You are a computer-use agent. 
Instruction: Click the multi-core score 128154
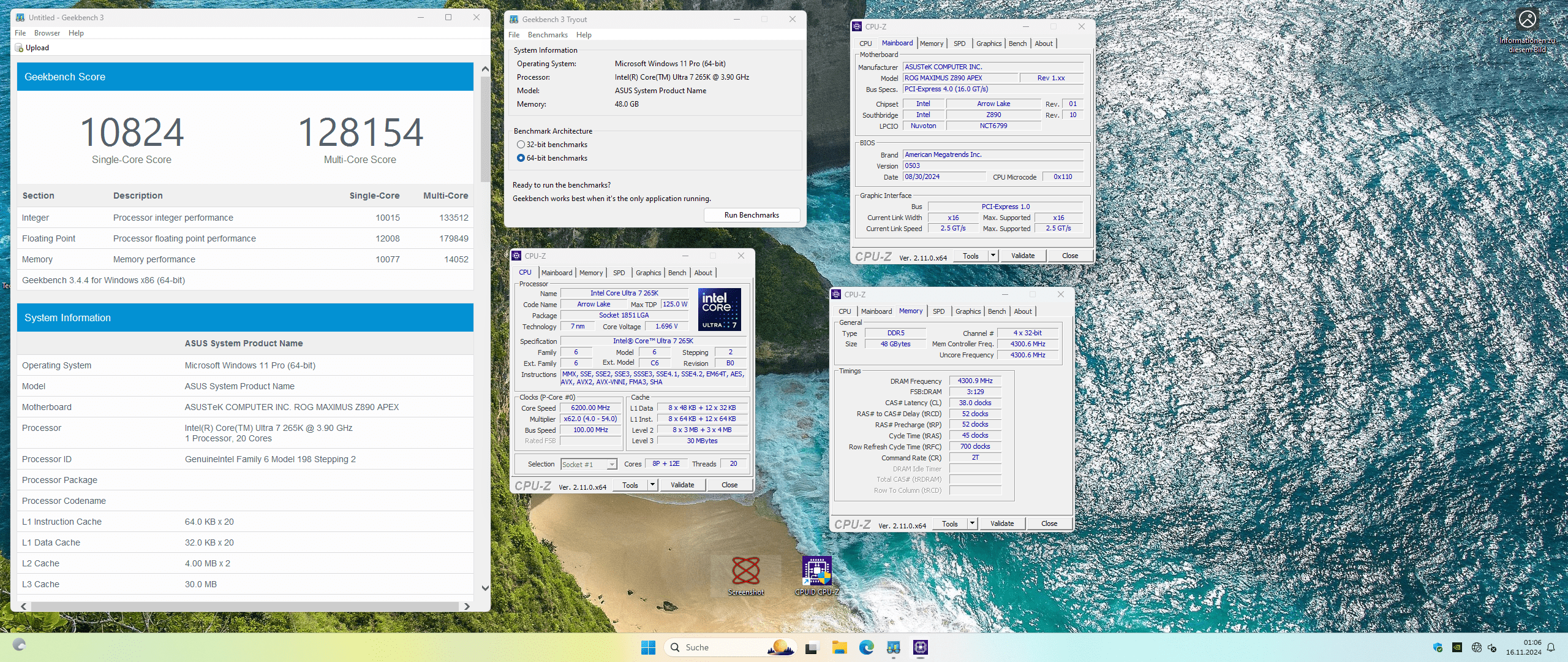click(x=360, y=132)
